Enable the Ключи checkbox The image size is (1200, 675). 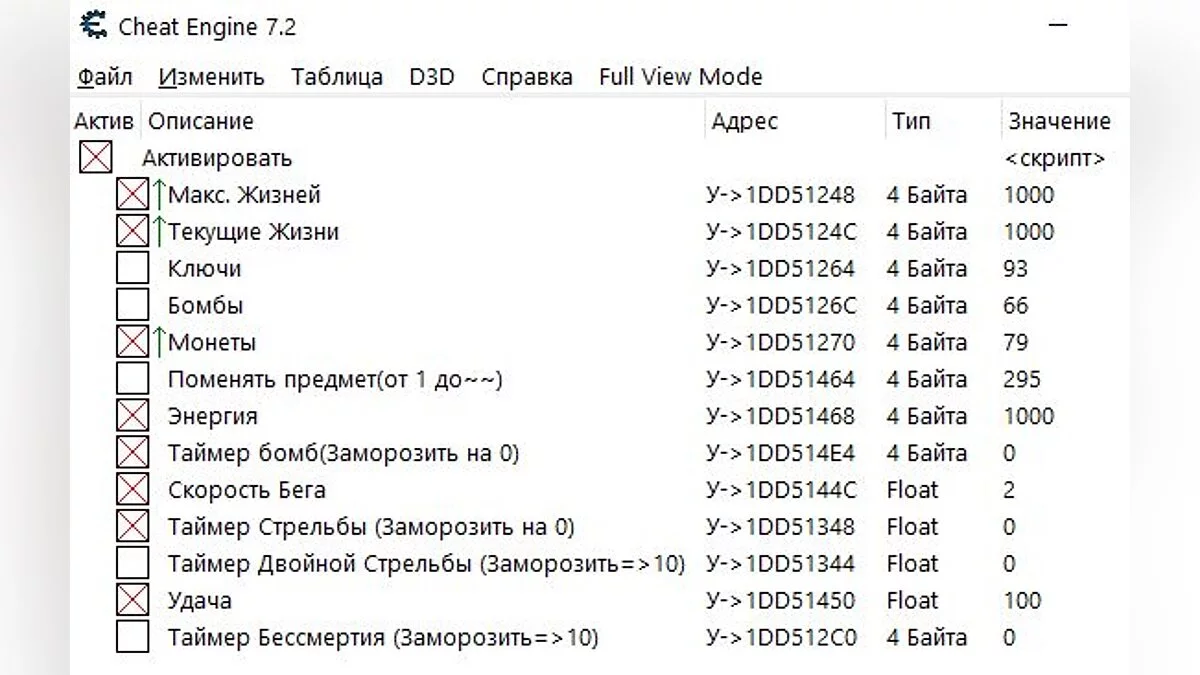pyautogui.click(x=132, y=268)
